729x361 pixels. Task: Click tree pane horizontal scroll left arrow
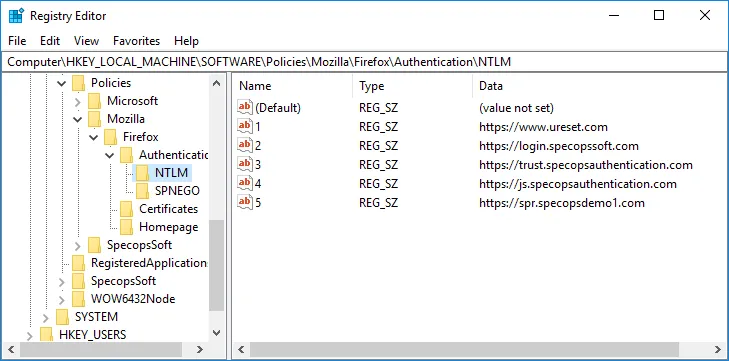[x=12, y=349]
